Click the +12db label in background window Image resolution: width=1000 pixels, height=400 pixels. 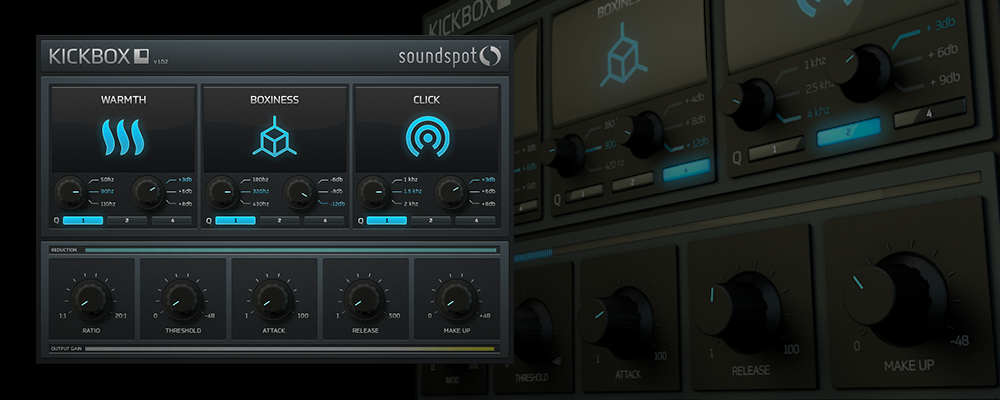pos(696,142)
